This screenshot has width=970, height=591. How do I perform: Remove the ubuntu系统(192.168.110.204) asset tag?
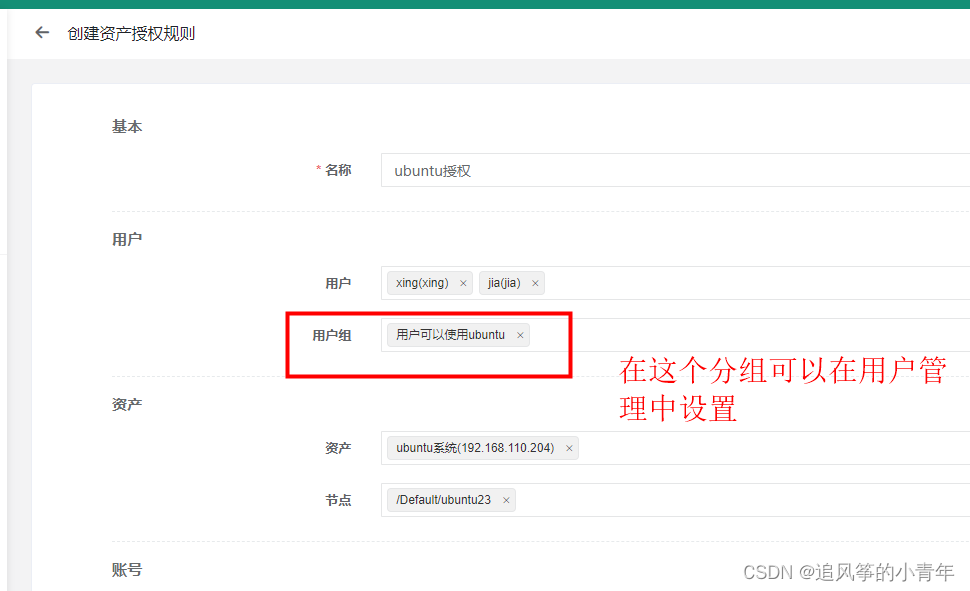(569, 448)
